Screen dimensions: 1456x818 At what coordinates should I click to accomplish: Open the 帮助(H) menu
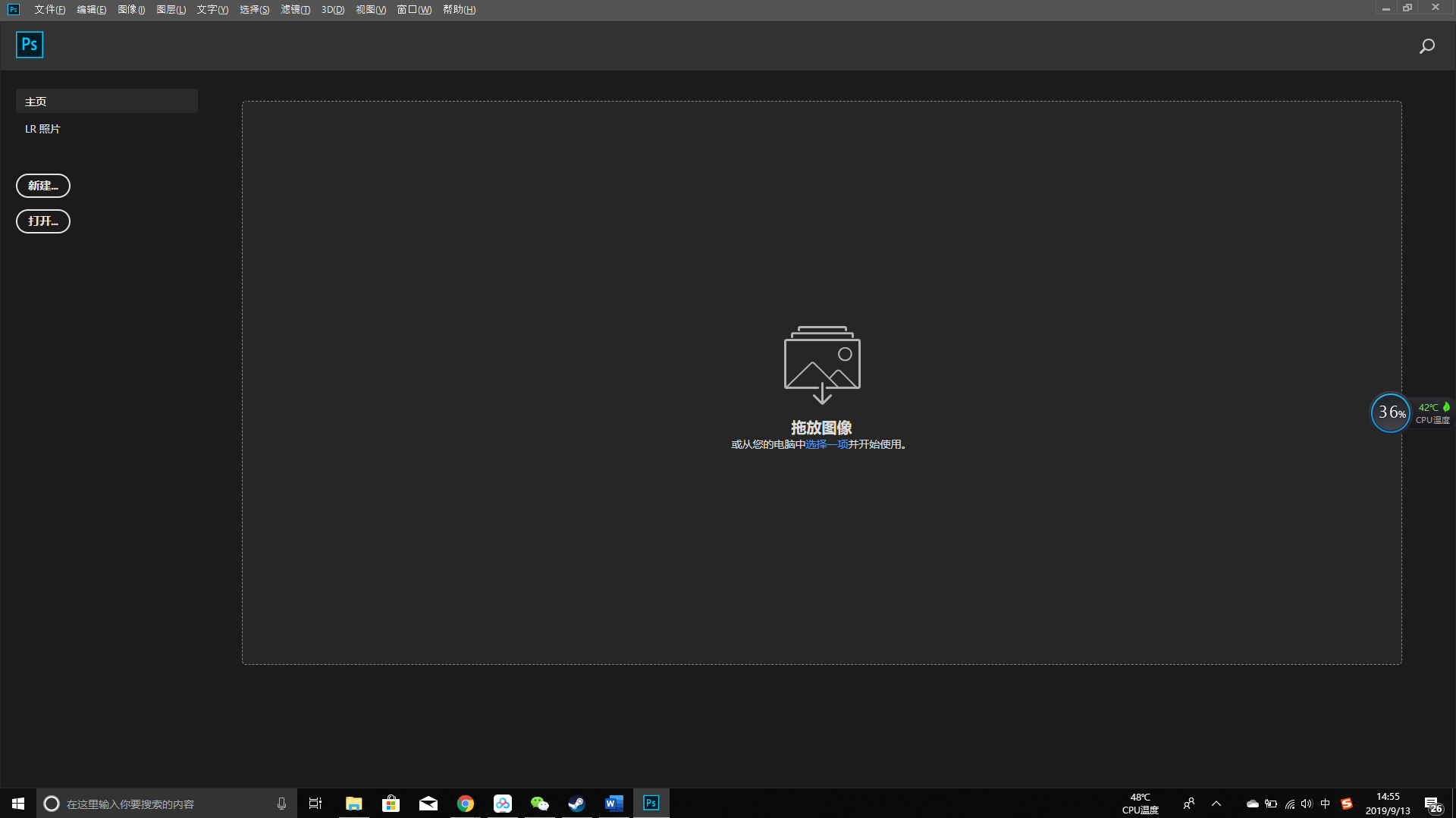[x=459, y=10]
